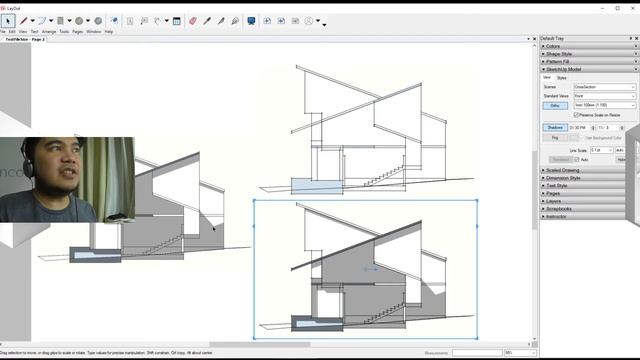
Task: Open Line tool dropdown arrow
Action: [33, 21]
